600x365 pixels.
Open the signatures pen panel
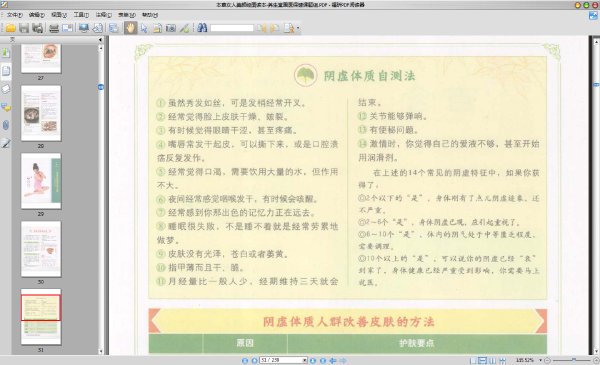(6, 143)
